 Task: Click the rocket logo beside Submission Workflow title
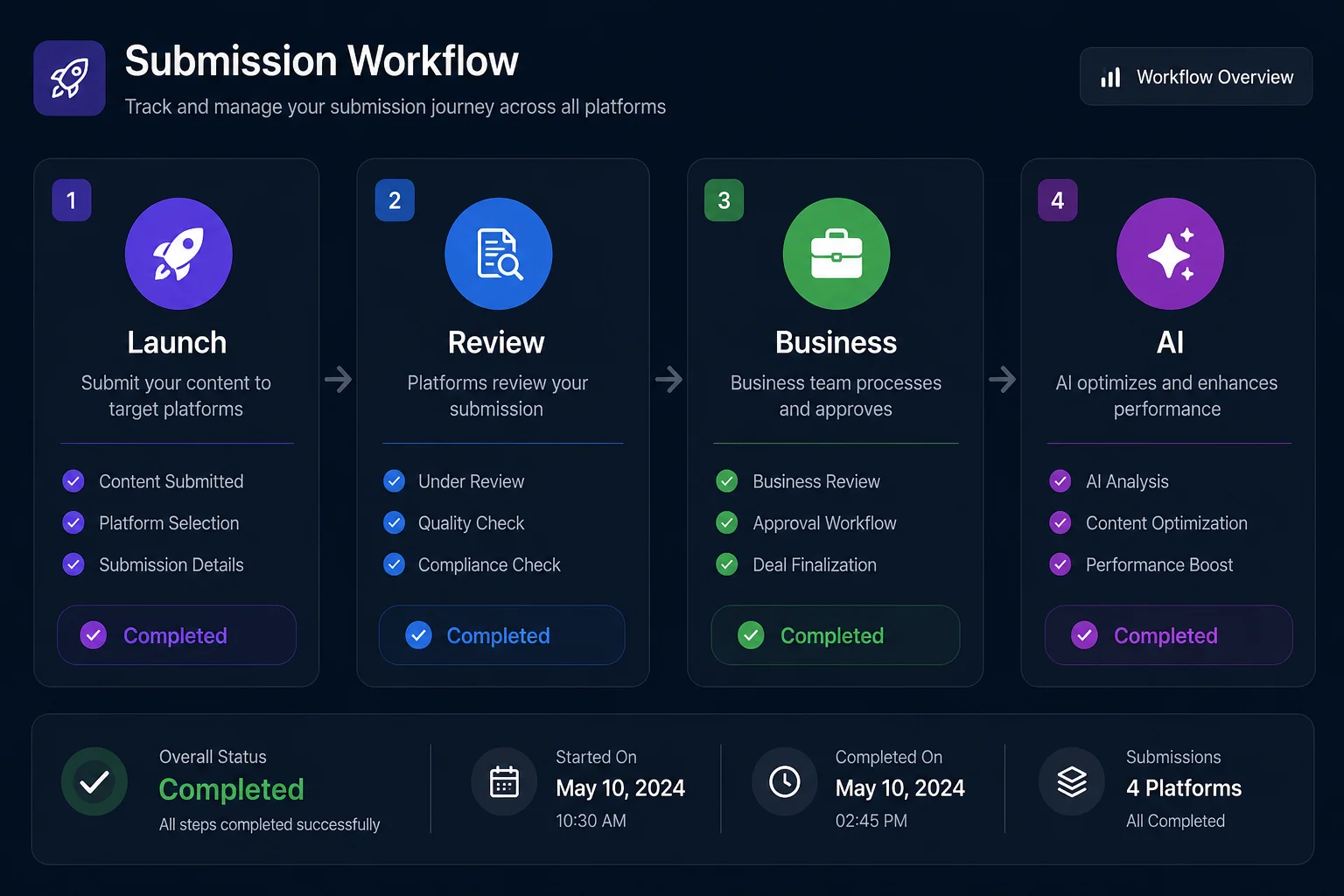69,78
